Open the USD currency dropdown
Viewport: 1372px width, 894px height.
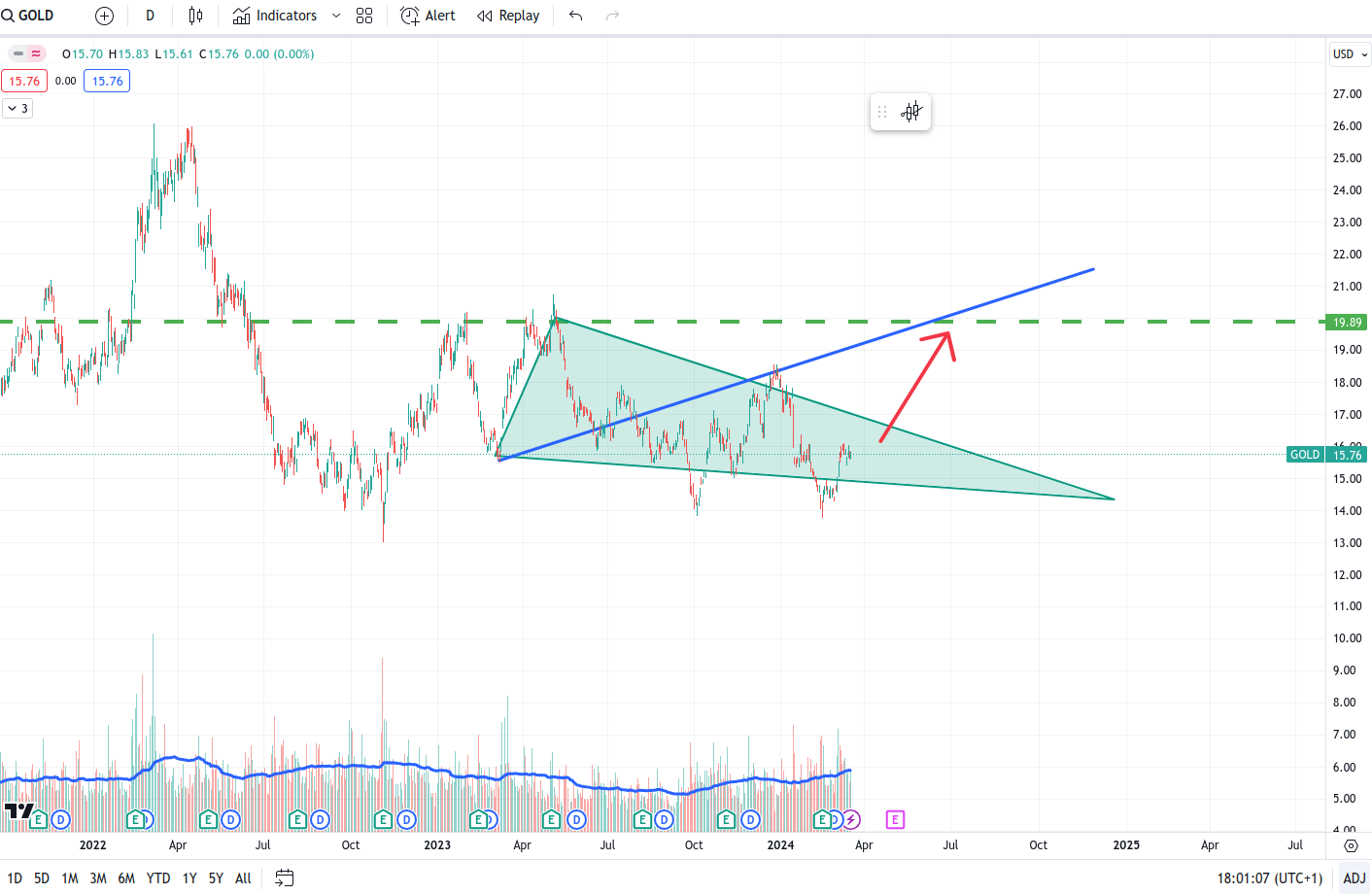click(x=1350, y=54)
